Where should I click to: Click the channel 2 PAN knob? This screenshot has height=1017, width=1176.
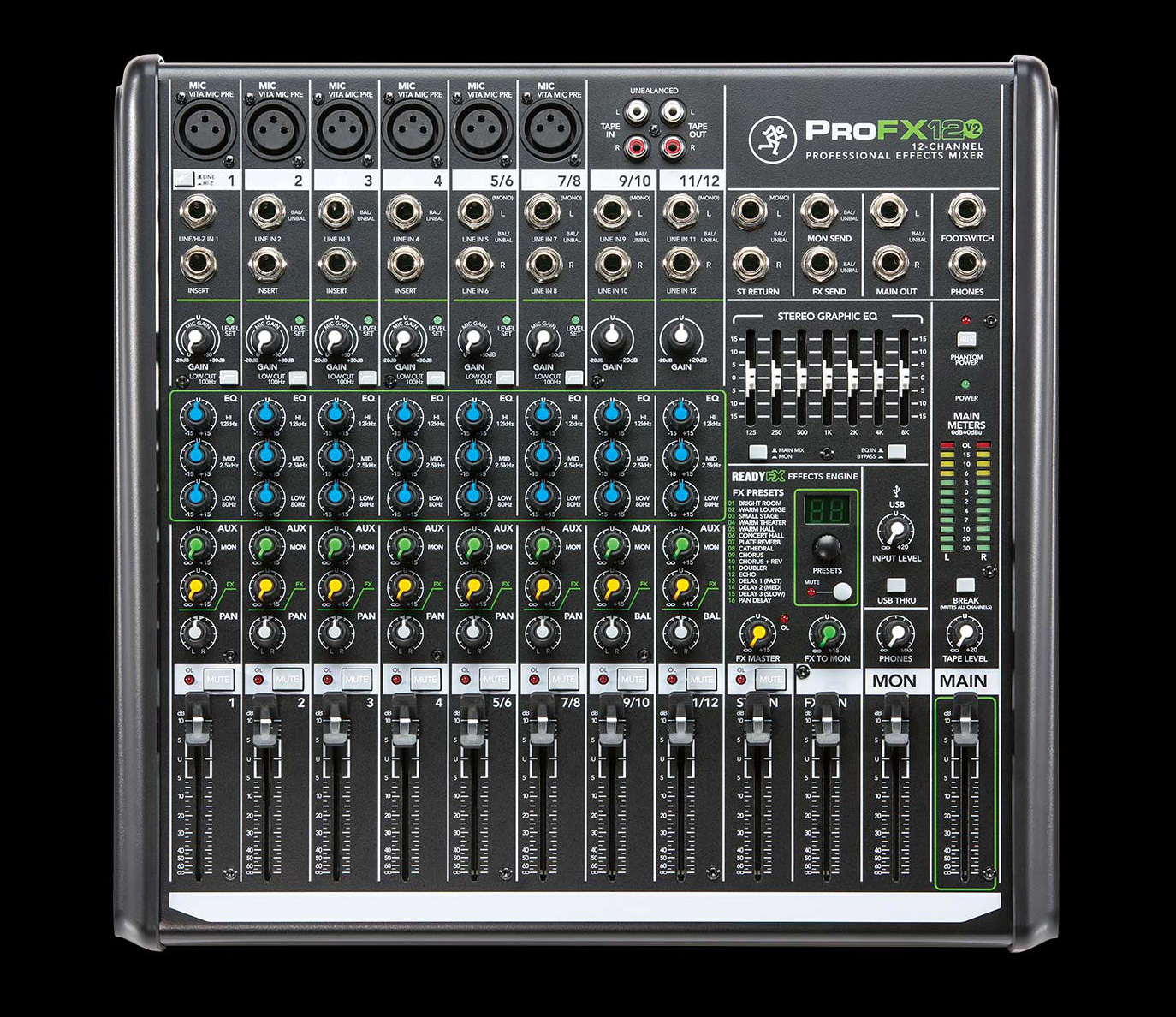point(267,633)
